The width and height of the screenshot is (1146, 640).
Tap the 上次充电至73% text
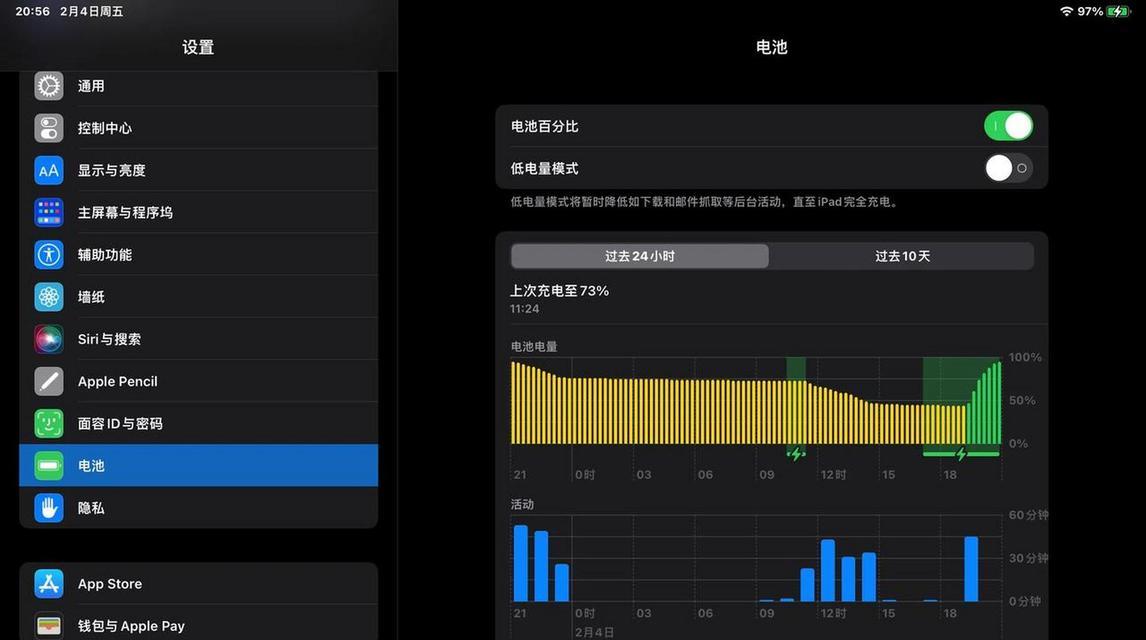click(x=559, y=291)
